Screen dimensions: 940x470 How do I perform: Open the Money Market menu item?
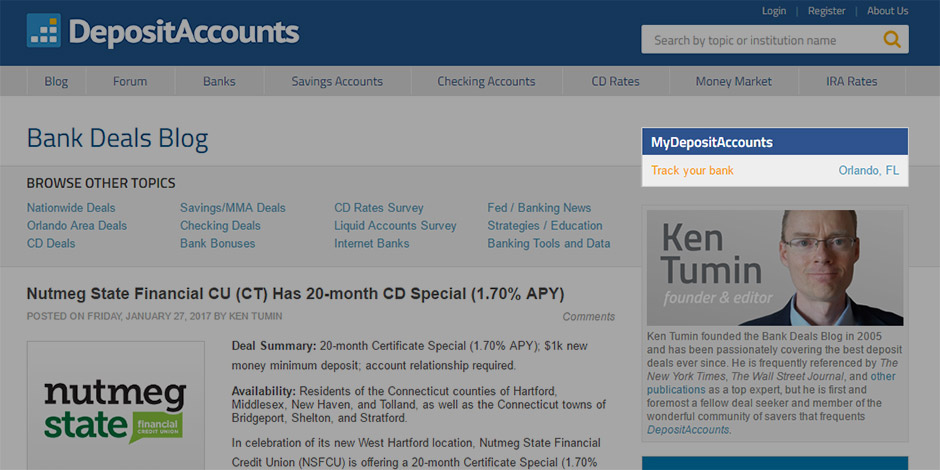pos(734,82)
